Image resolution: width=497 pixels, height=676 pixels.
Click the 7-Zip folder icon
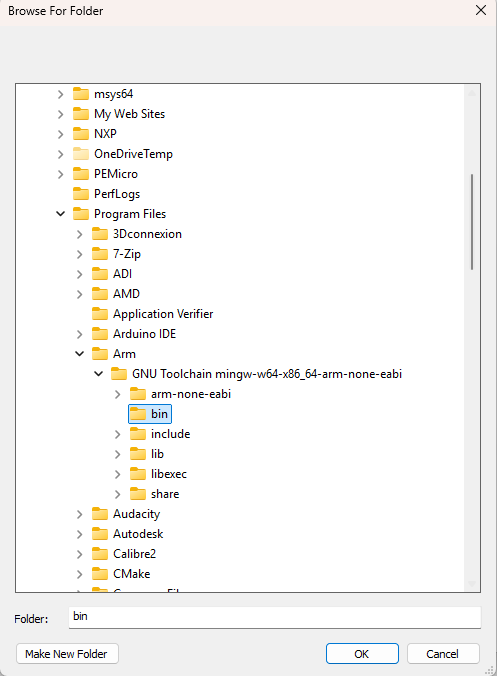point(100,254)
